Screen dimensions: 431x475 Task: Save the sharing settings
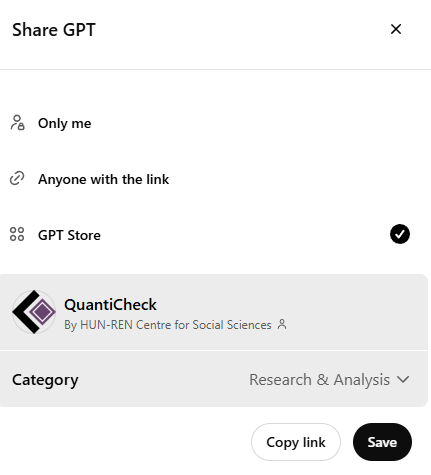[x=382, y=442]
